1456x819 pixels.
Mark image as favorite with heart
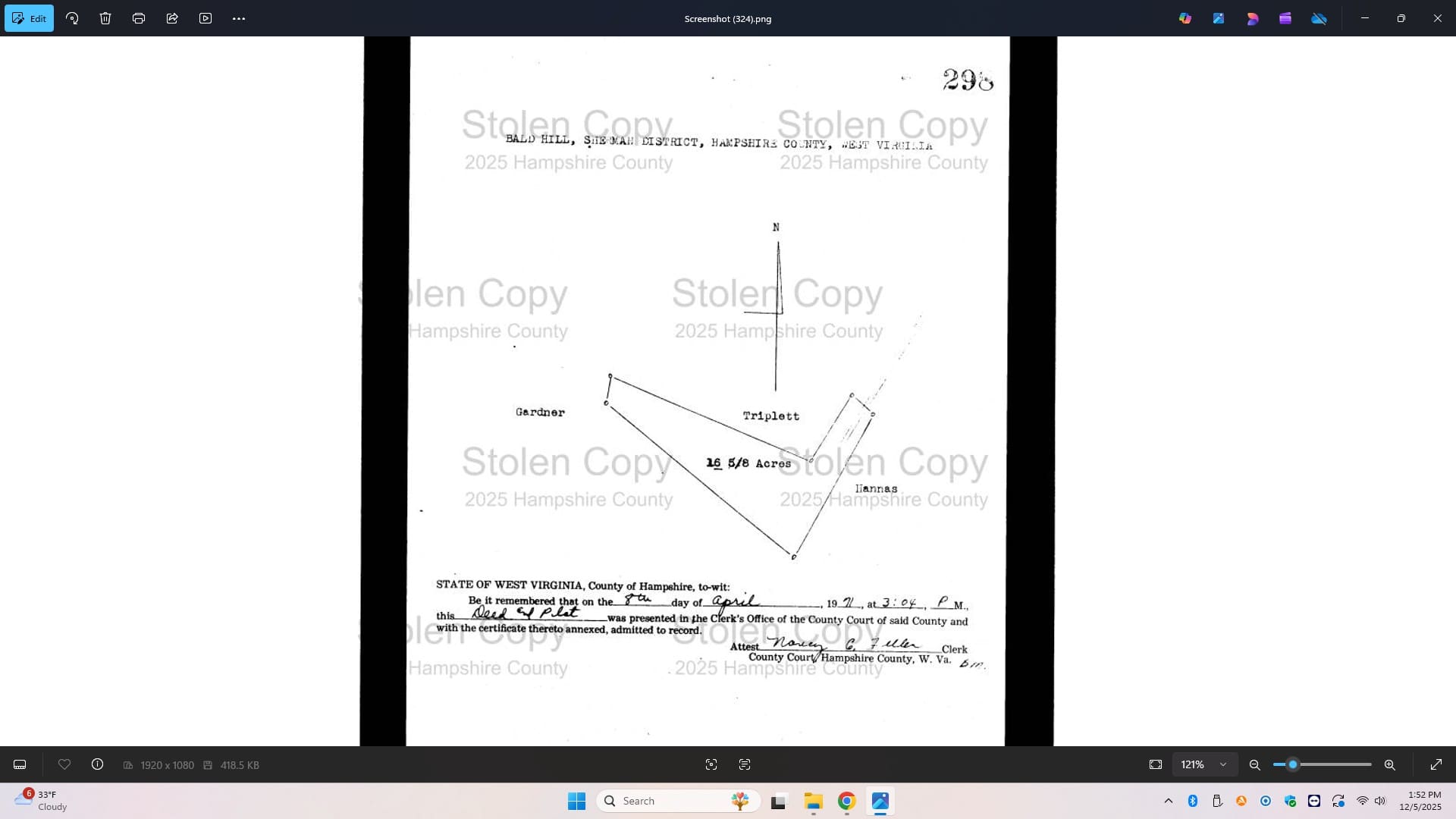click(x=64, y=764)
